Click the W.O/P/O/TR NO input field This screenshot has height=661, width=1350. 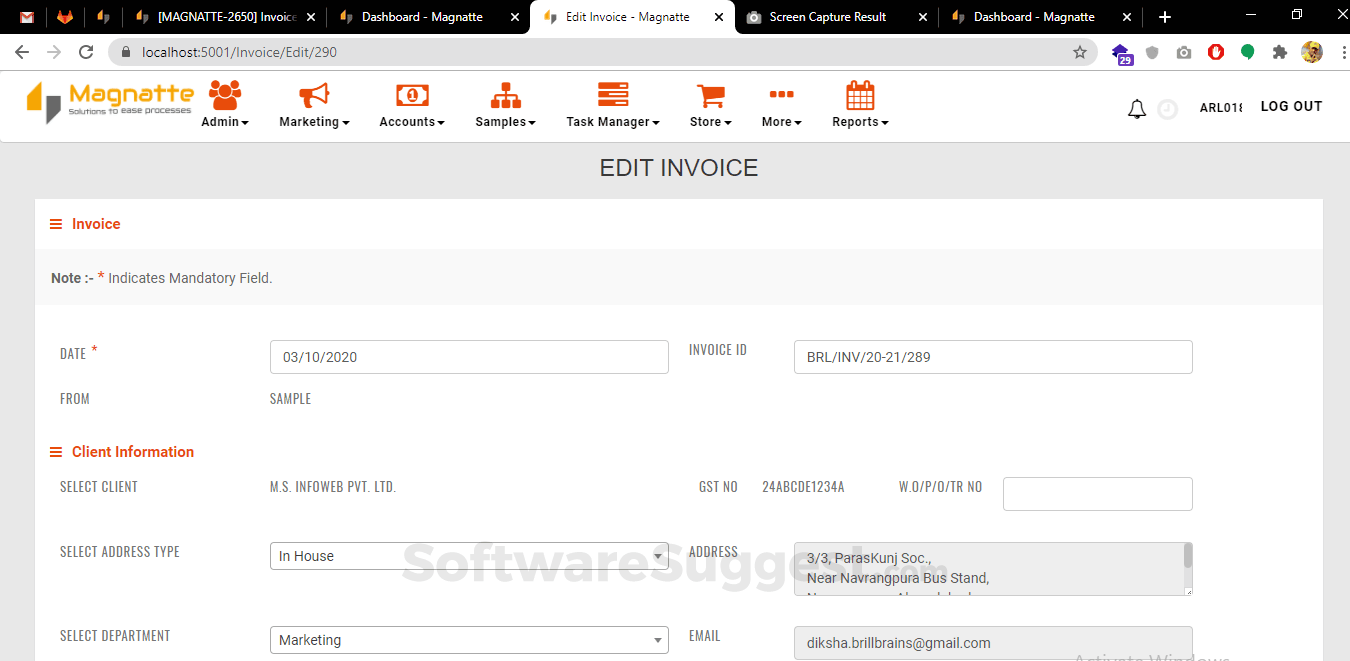(1097, 494)
